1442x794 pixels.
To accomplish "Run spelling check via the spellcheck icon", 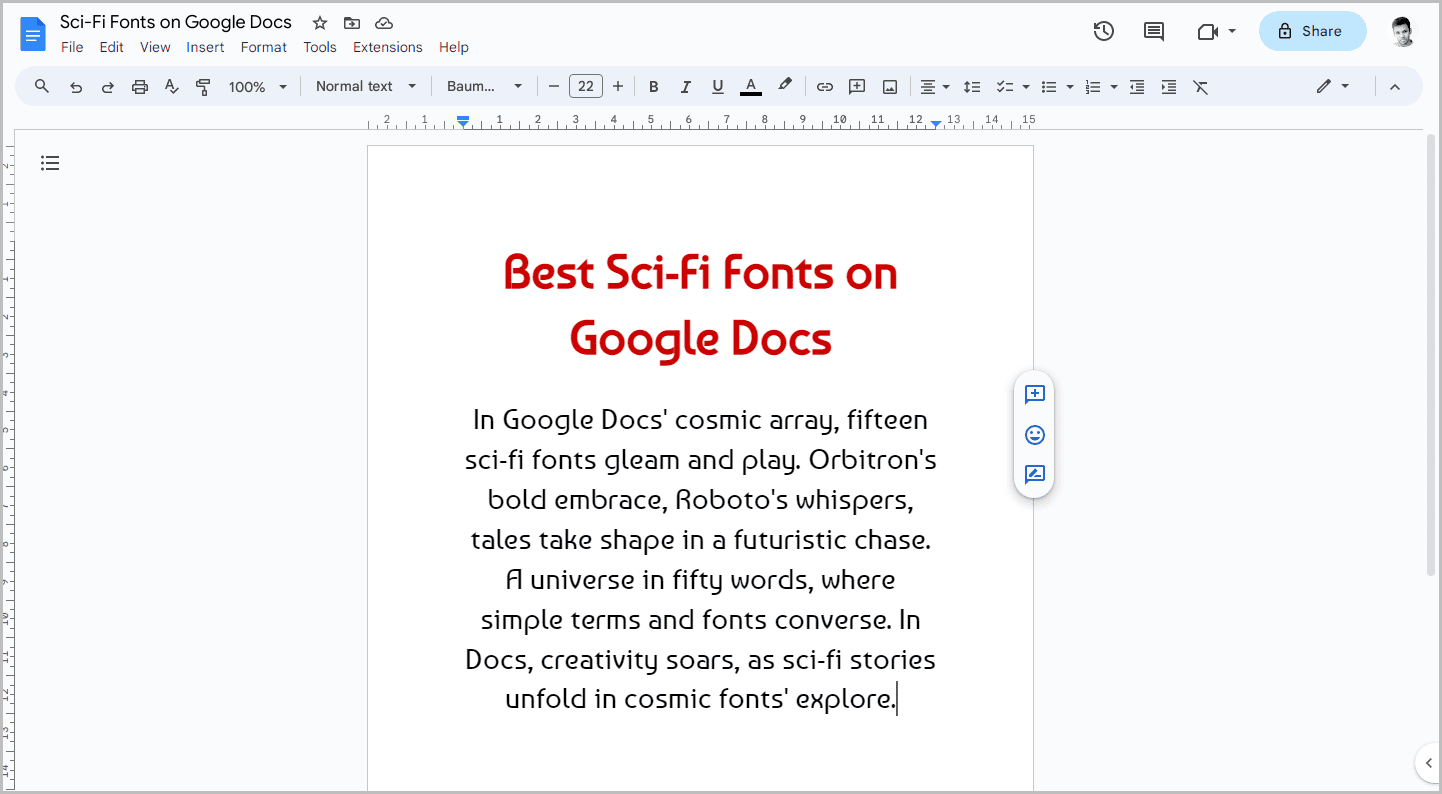I will (x=171, y=86).
